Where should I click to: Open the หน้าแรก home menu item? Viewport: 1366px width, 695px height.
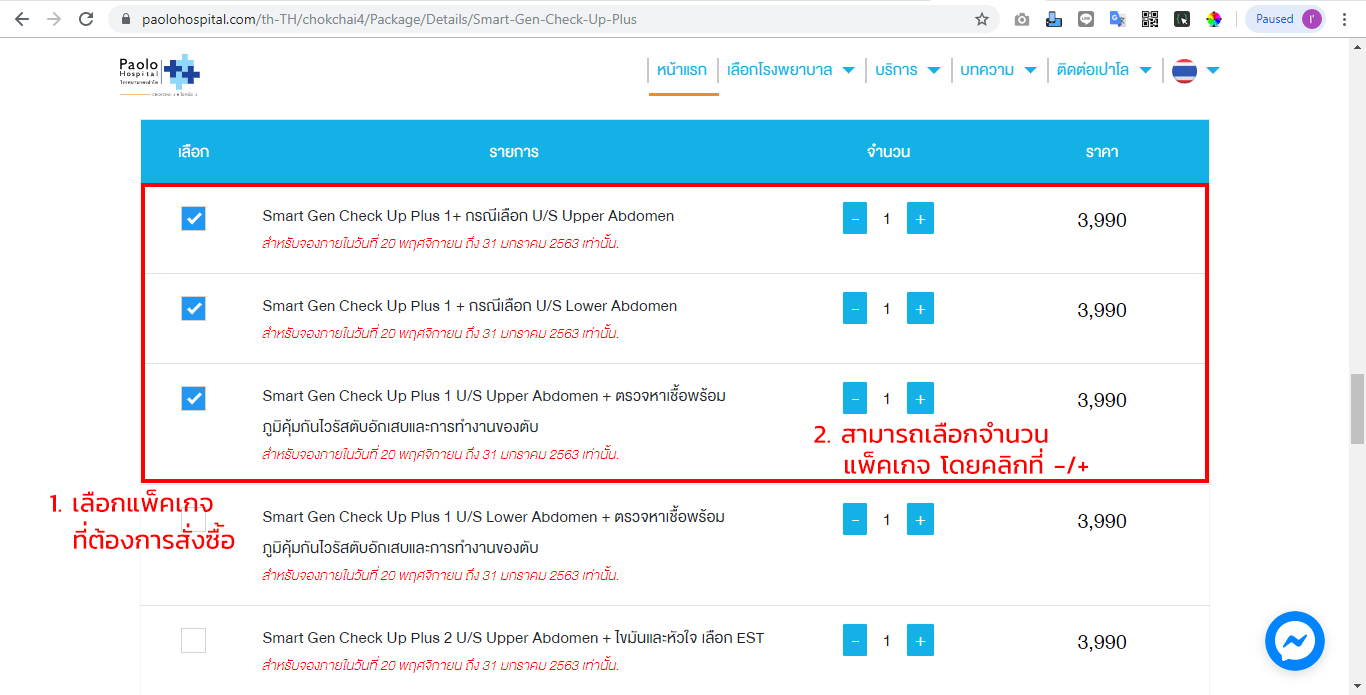(x=682, y=70)
